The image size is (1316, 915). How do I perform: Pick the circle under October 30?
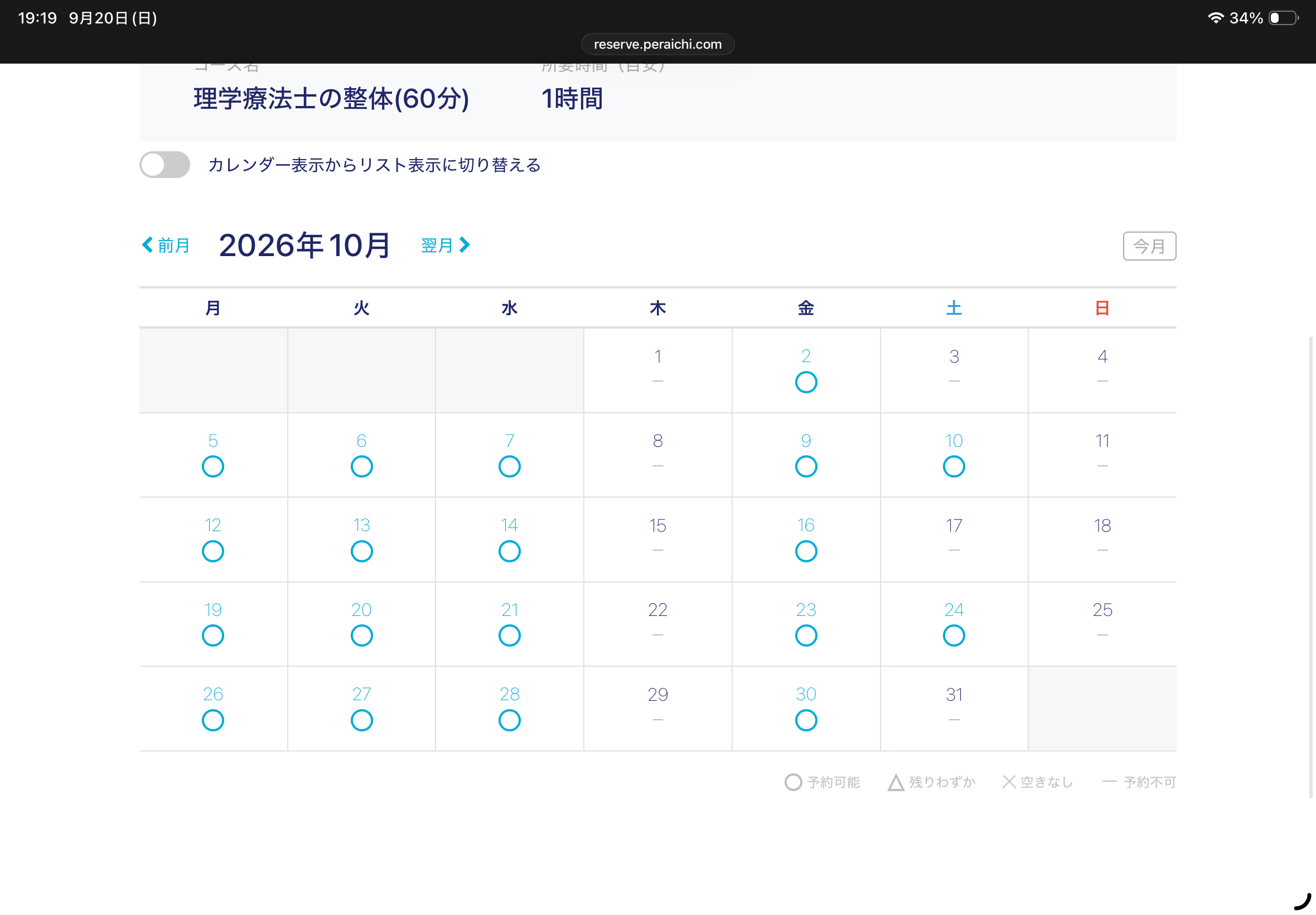[806, 721]
